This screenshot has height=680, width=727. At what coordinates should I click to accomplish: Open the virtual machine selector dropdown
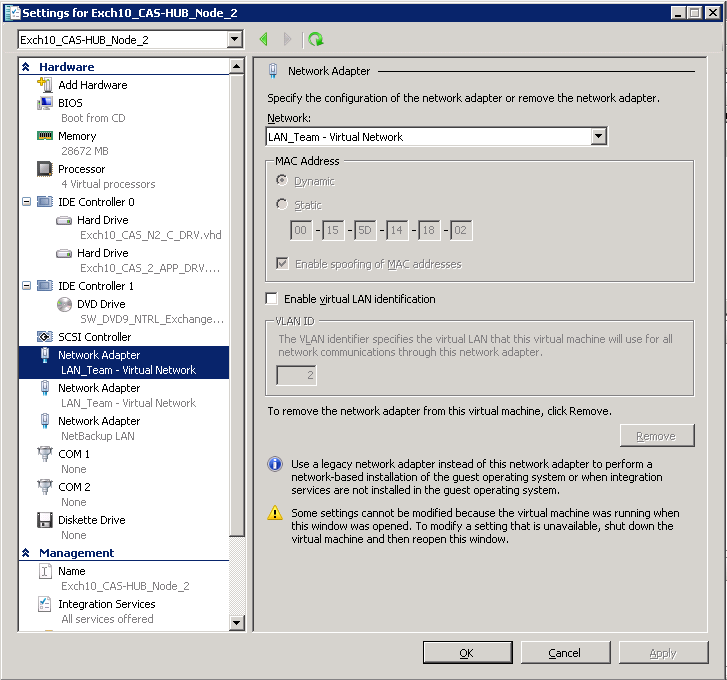[235, 40]
